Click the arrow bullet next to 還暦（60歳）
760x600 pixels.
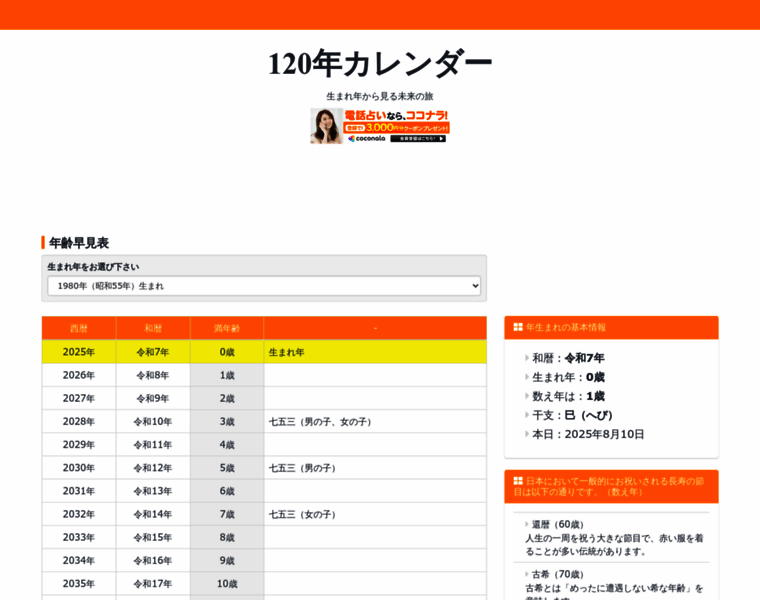click(527, 524)
